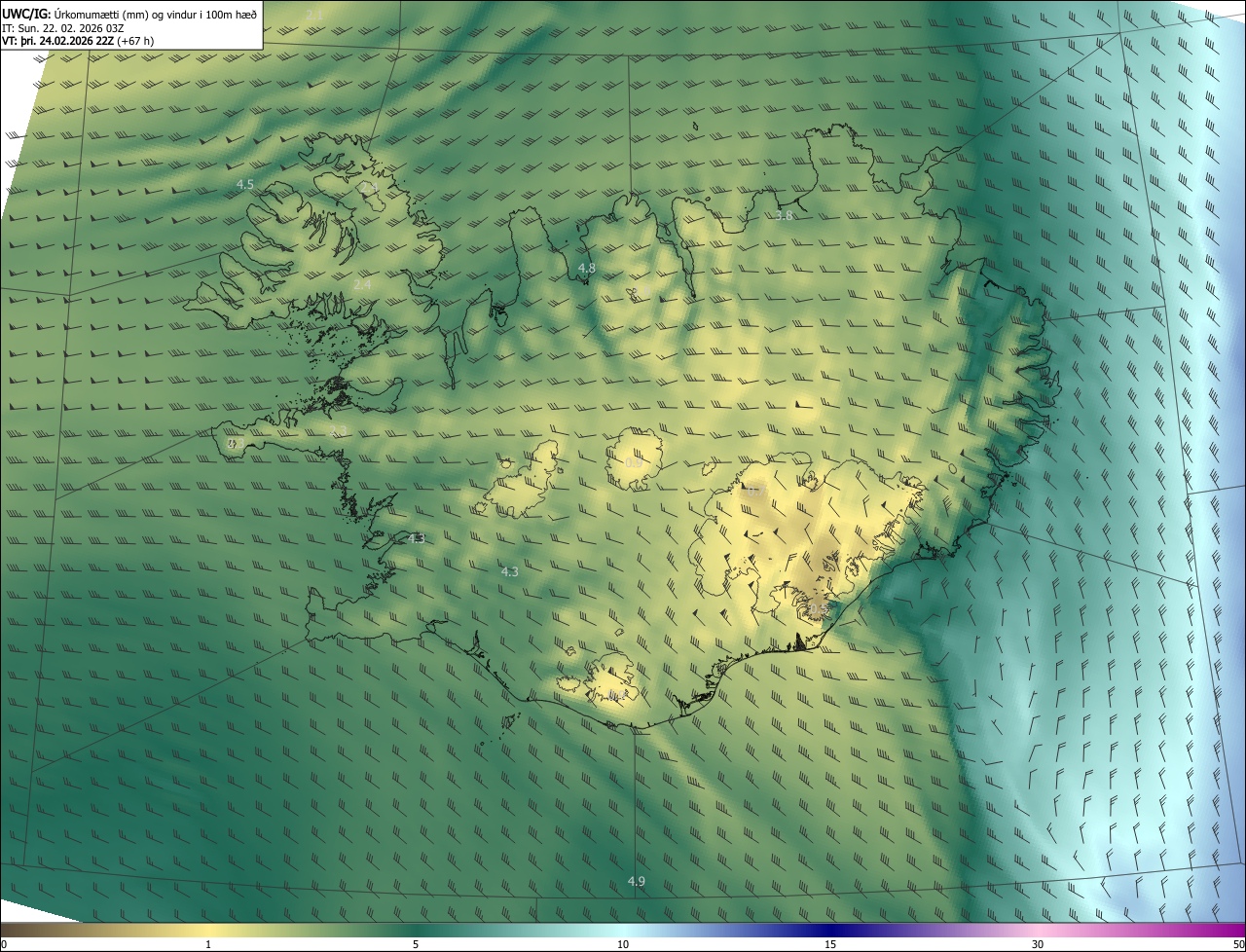Image resolution: width=1246 pixels, height=952 pixels.
Task: Click the 2.3 value label on the map
Action: click(338, 430)
